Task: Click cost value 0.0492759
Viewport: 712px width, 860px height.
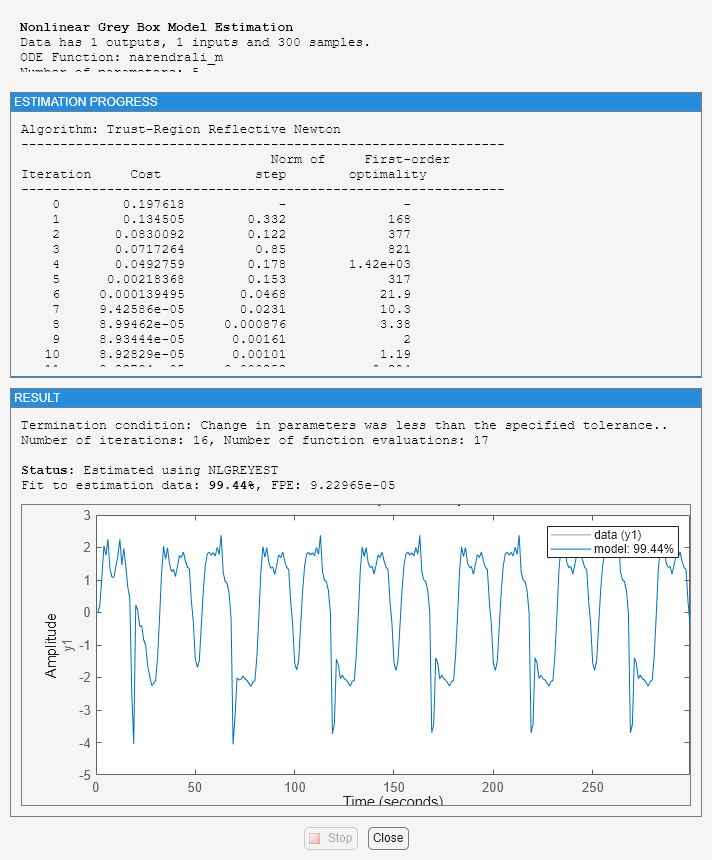Action: 150,264
